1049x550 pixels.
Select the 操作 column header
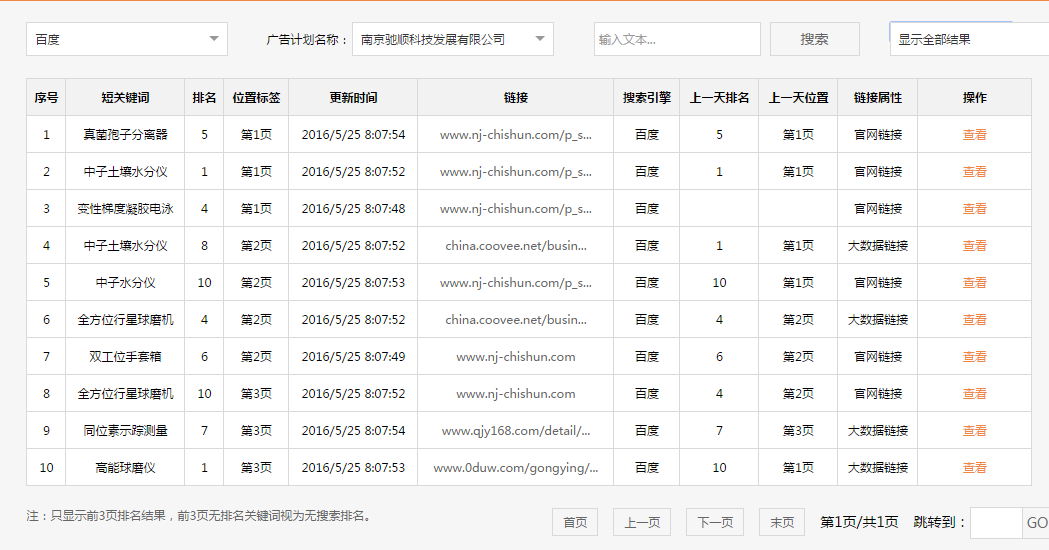975,98
